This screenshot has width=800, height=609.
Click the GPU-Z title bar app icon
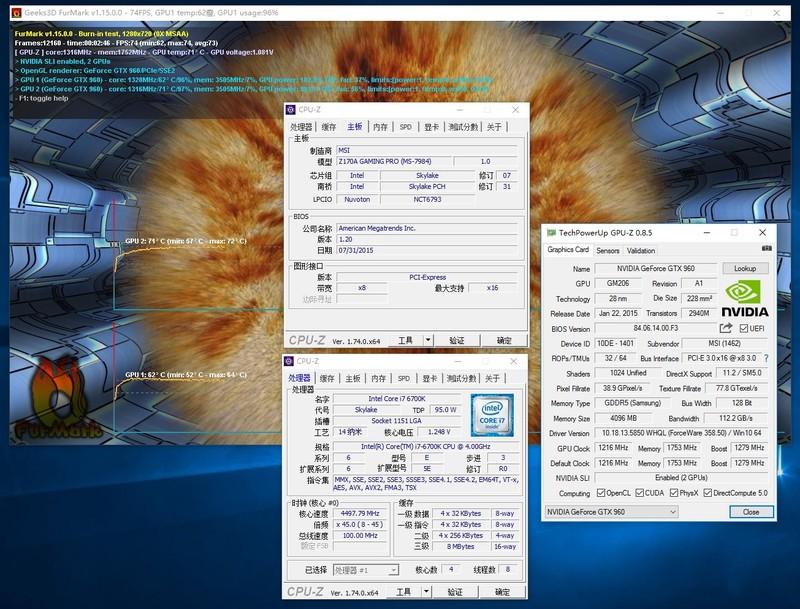coord(551,233)
